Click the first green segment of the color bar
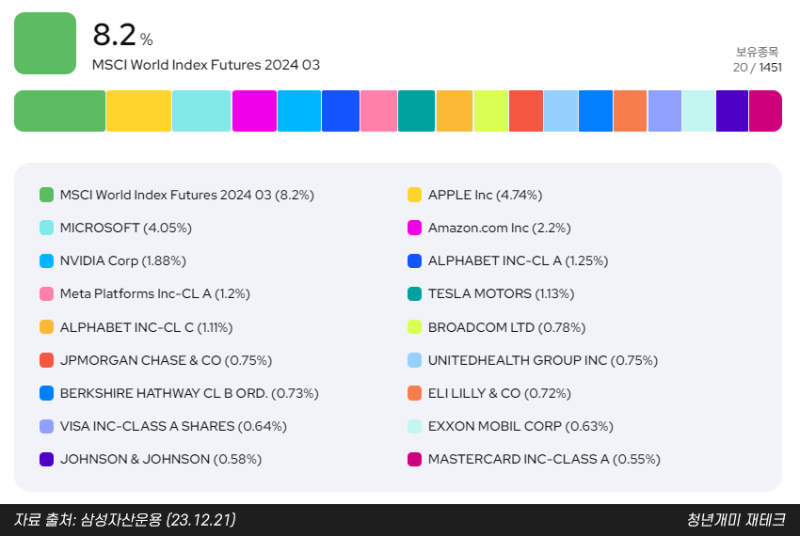 coord(59,111)
